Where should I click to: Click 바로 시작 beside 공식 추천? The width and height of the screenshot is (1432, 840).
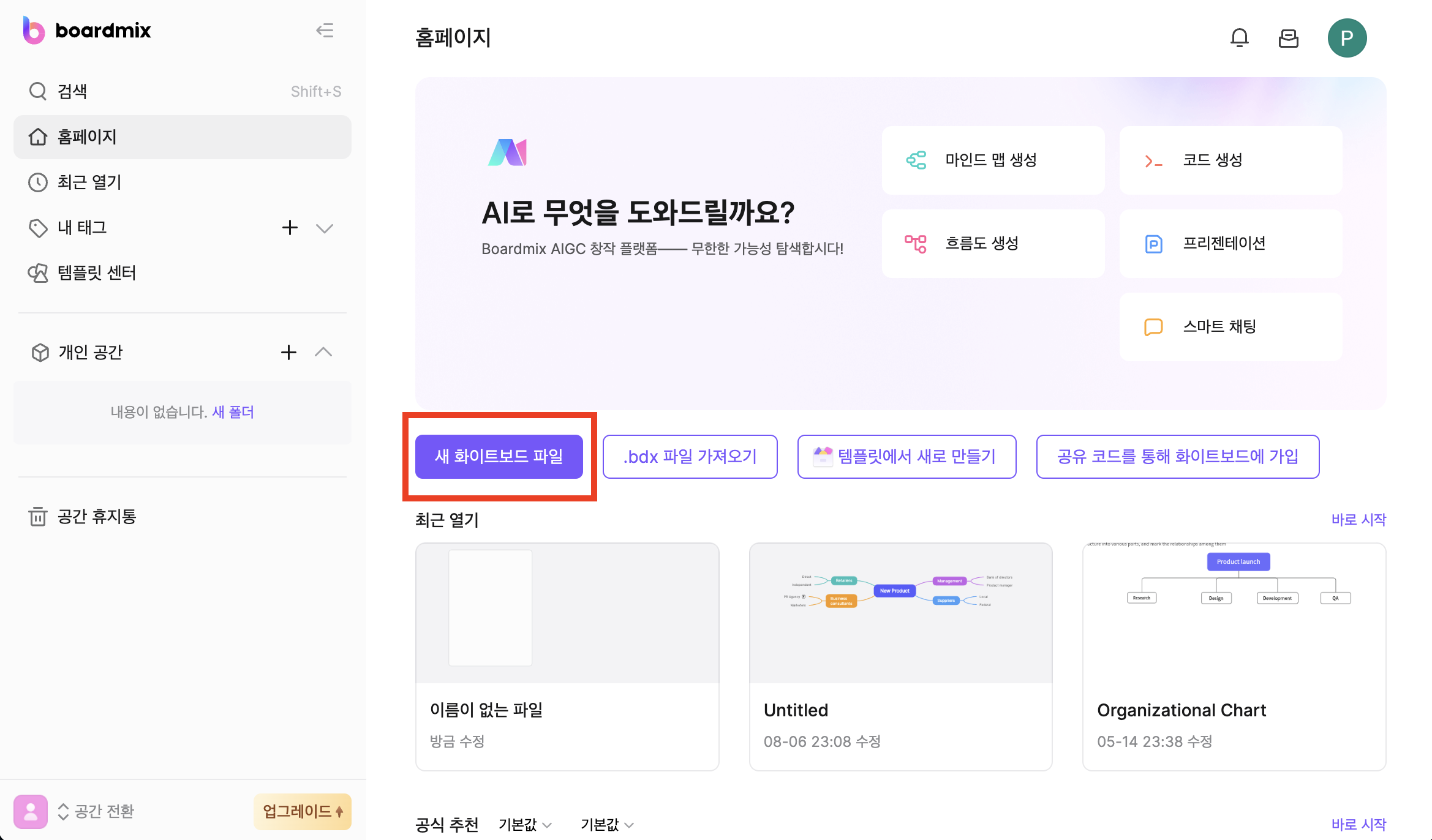pyautogui.click(x=1359, y=825)
